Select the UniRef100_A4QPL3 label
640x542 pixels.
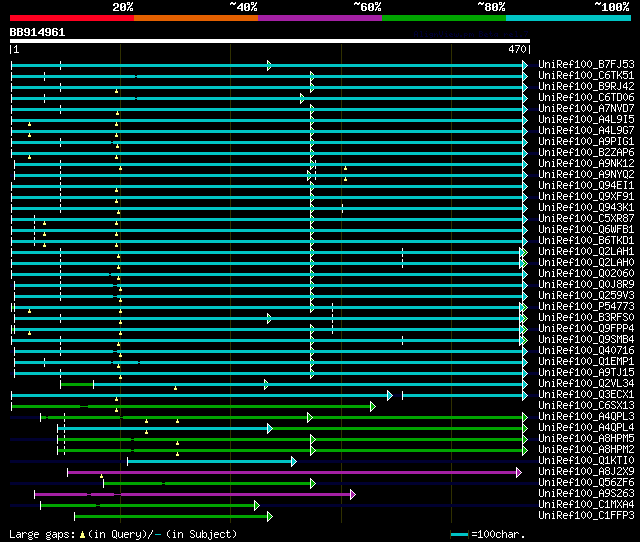click(x=586, y=417)
